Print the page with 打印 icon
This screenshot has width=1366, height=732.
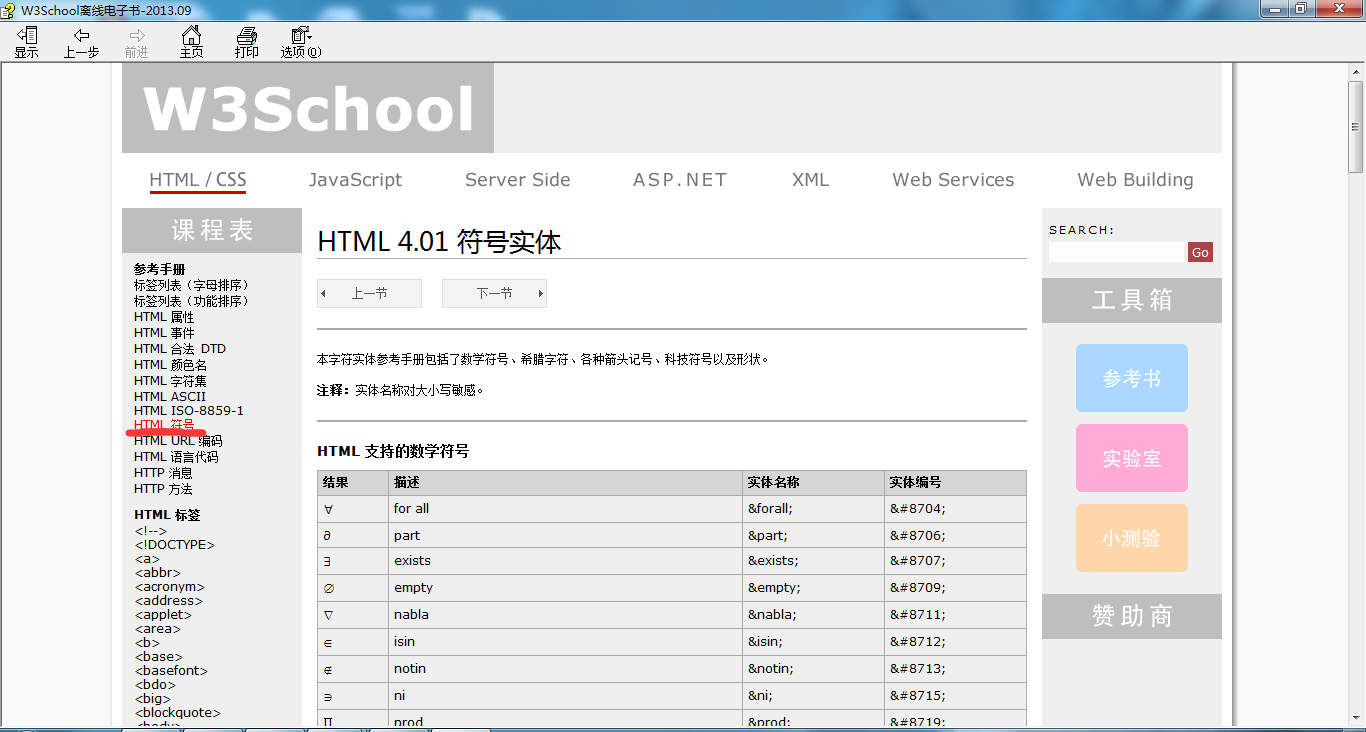click(246, 43)
